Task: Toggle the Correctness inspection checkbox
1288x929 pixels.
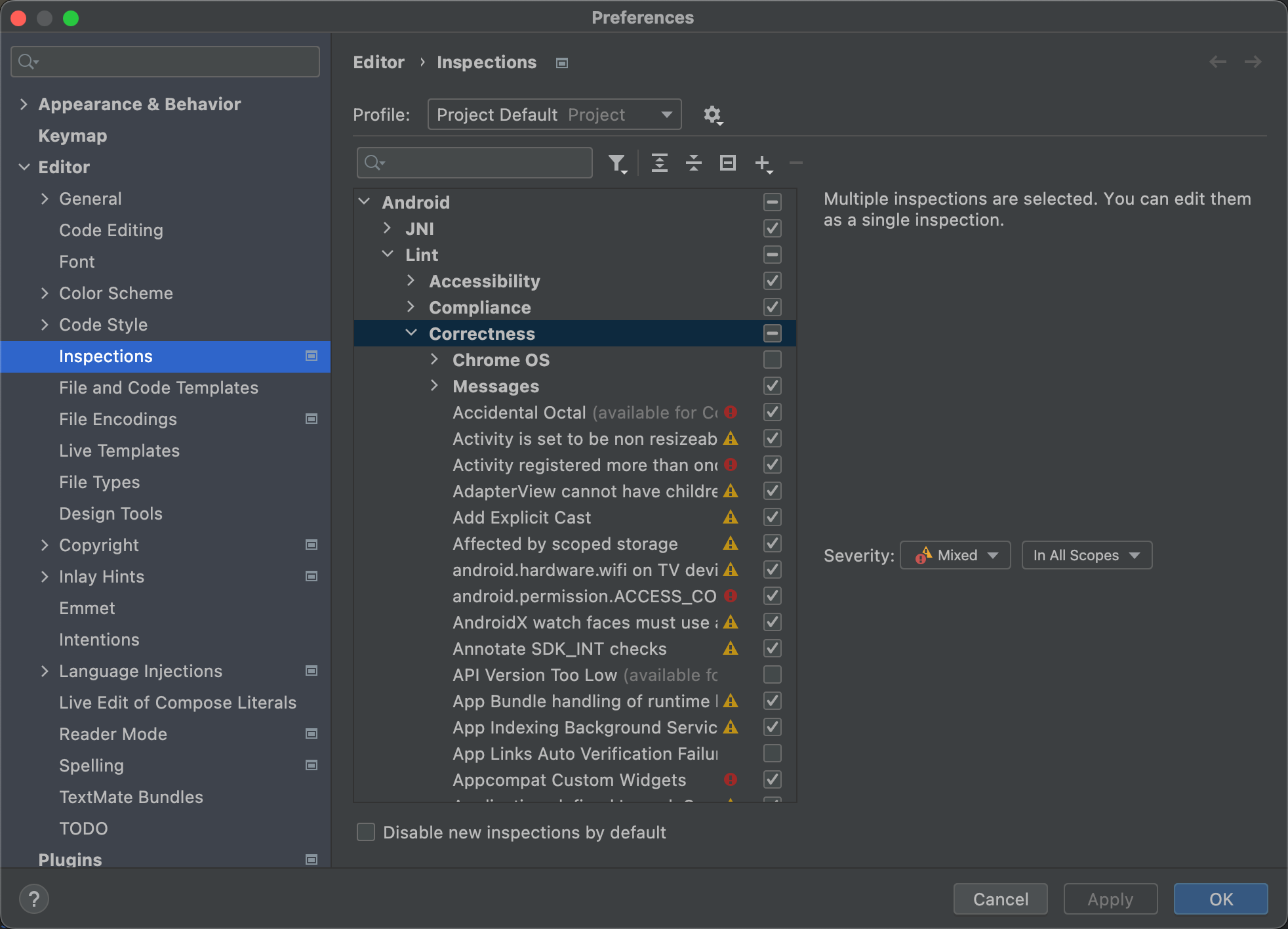Action: [x=772, y=333]
